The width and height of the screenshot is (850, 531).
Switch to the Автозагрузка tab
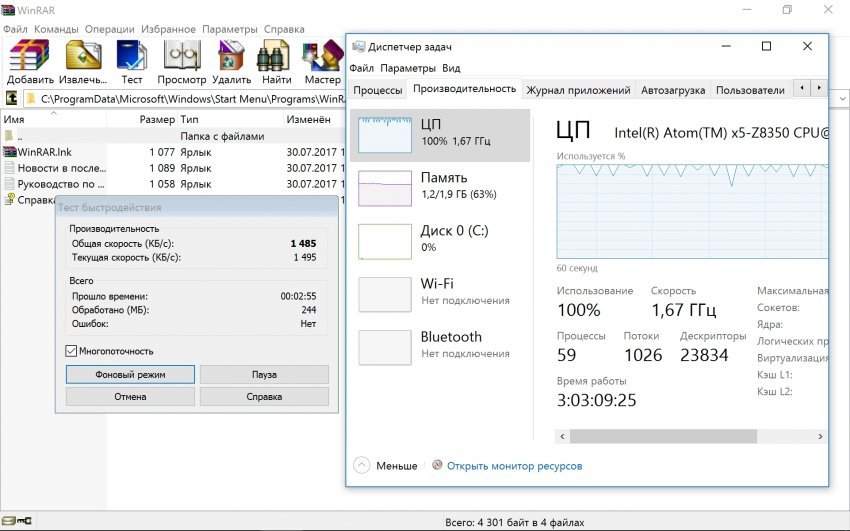coord(673,90)
